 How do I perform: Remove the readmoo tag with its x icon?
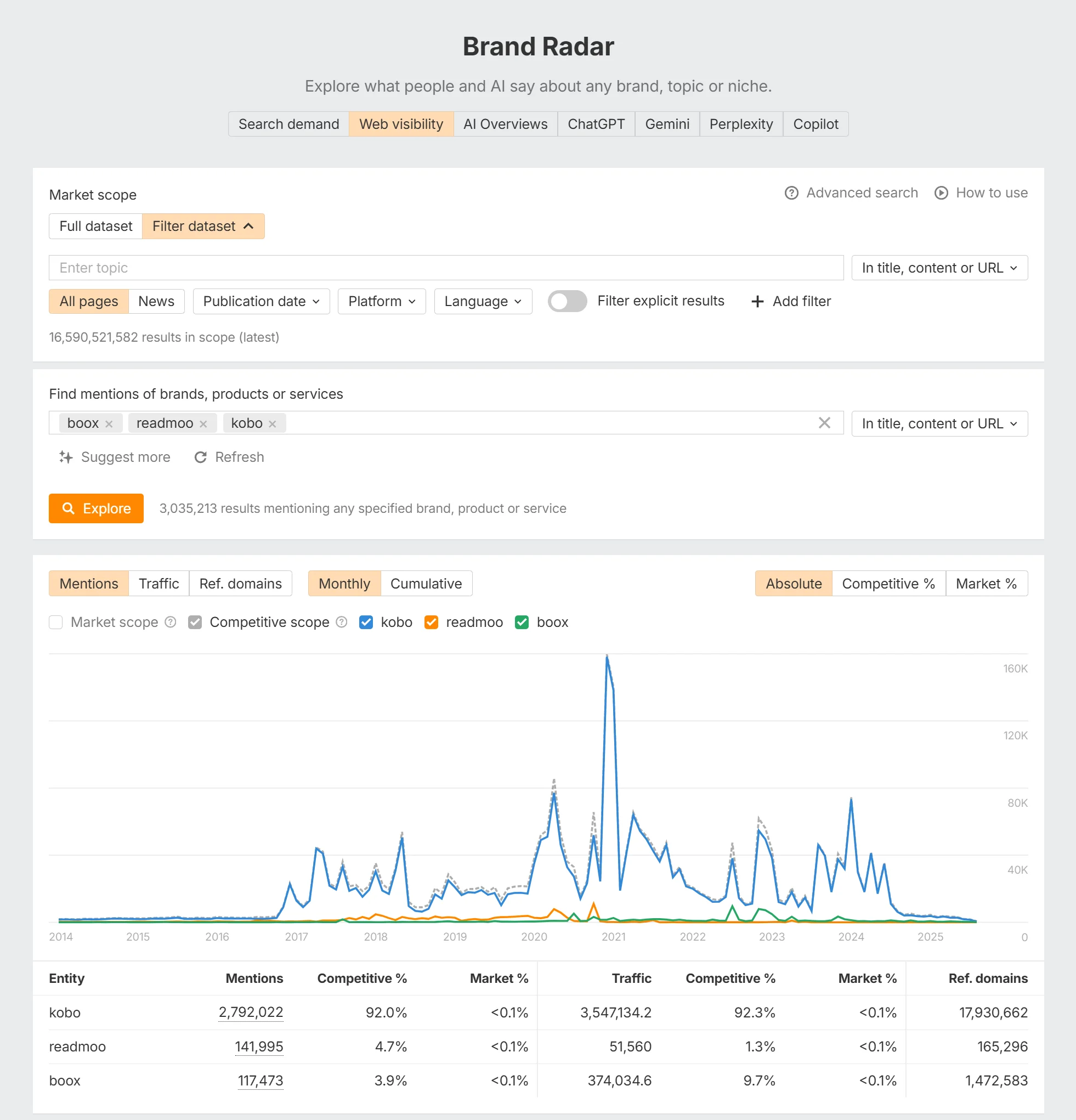click(x=203, y=424)
